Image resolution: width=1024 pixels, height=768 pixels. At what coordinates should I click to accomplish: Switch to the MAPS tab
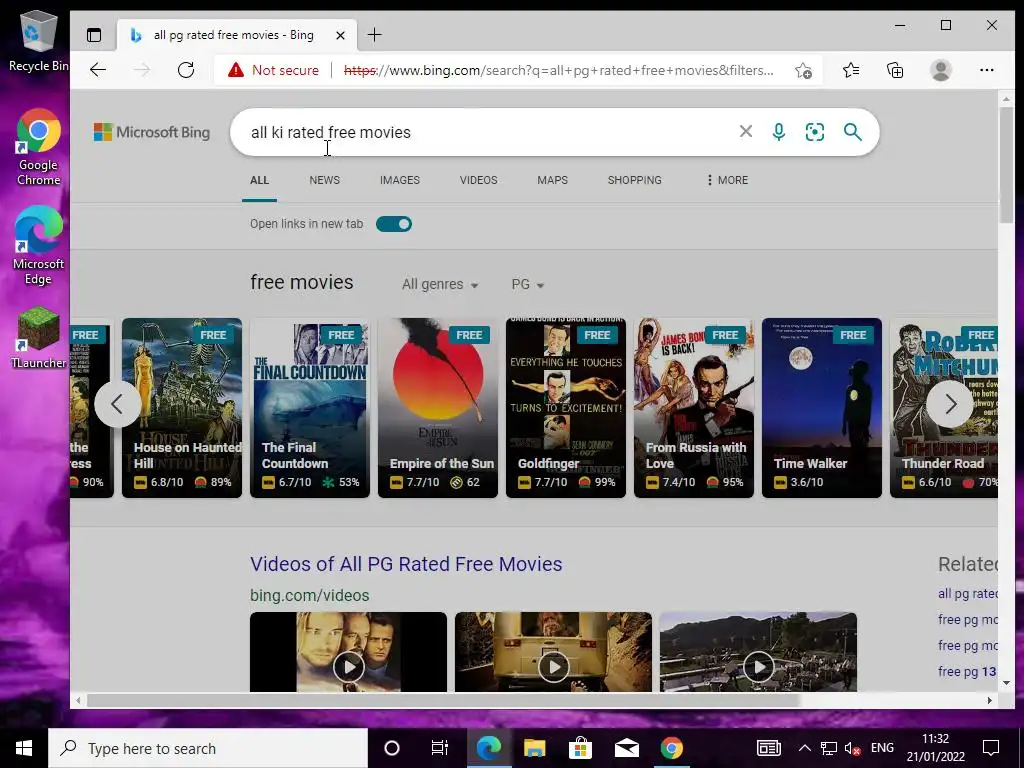click(x=552, y=180)
